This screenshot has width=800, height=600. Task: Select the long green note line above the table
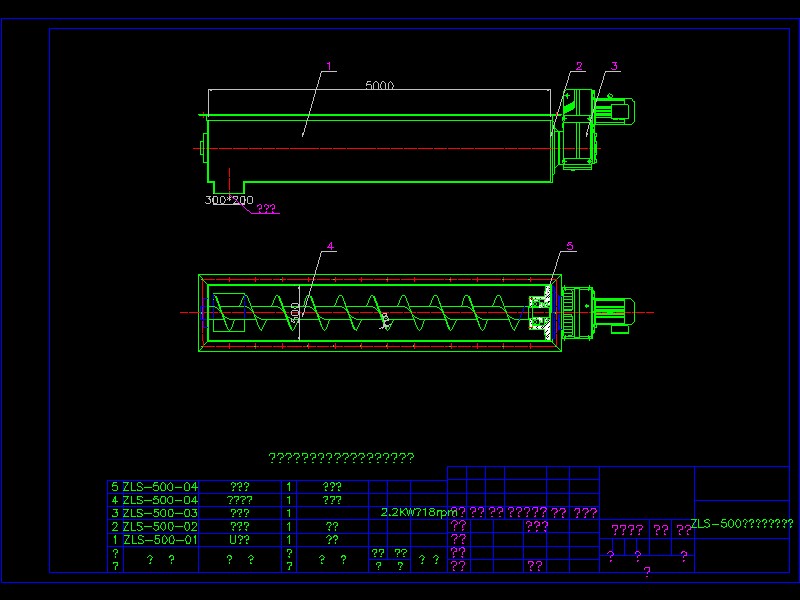(x=341, y=458)
